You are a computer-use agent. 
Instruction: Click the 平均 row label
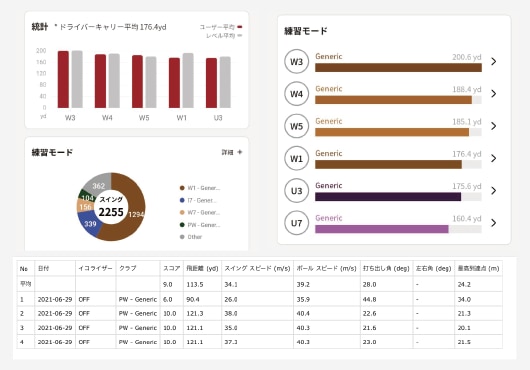tap(25, 284)
